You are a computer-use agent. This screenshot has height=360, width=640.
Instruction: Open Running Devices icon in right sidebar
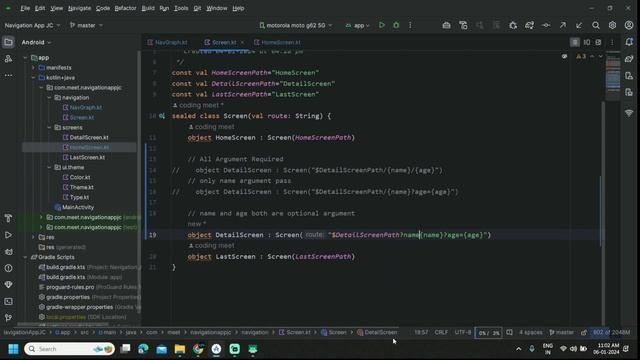coord(629,93)
